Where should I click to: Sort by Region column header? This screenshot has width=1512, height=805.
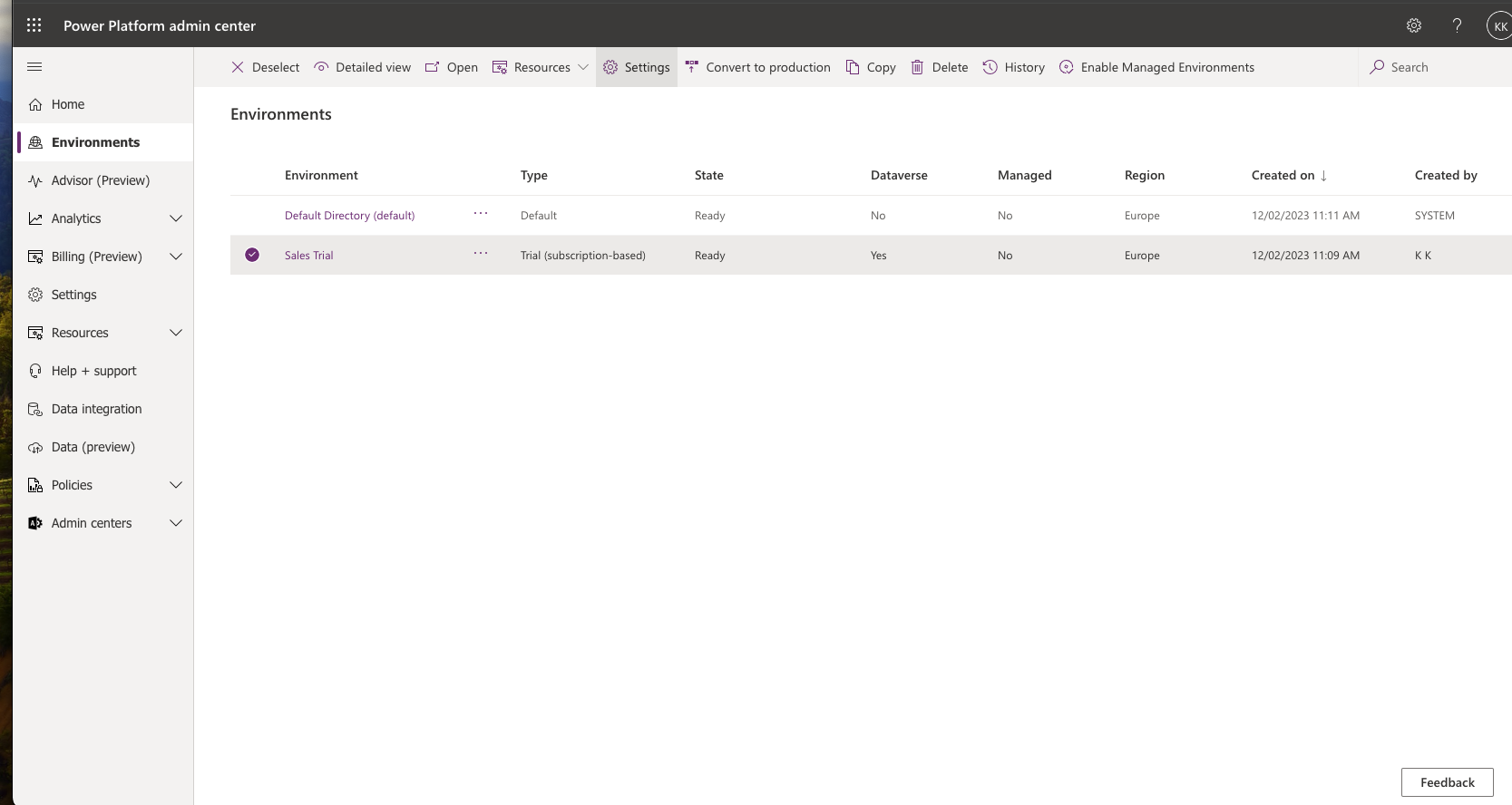tap(1145, 175)
